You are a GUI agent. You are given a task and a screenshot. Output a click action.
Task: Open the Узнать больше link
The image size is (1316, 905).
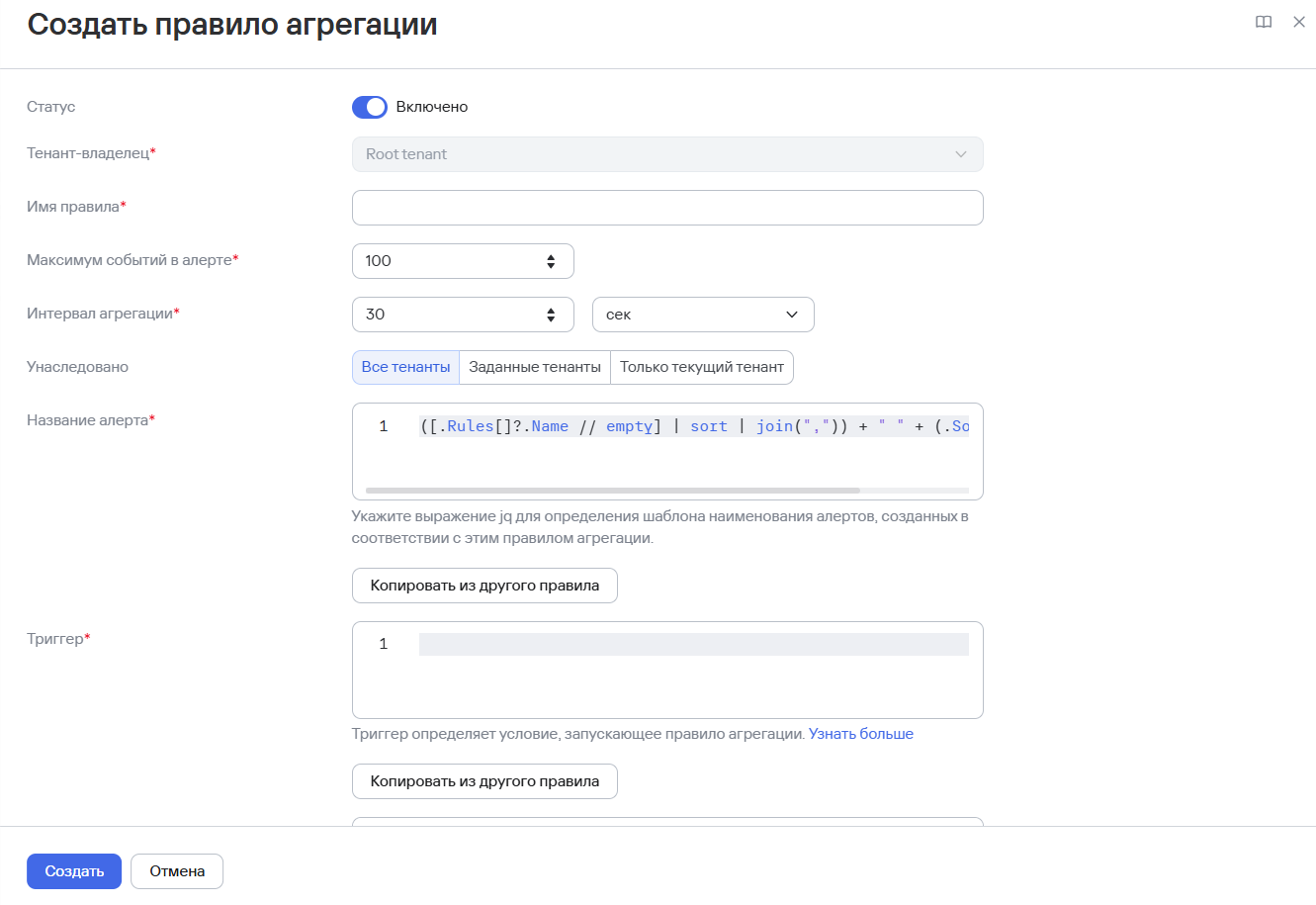861,734
